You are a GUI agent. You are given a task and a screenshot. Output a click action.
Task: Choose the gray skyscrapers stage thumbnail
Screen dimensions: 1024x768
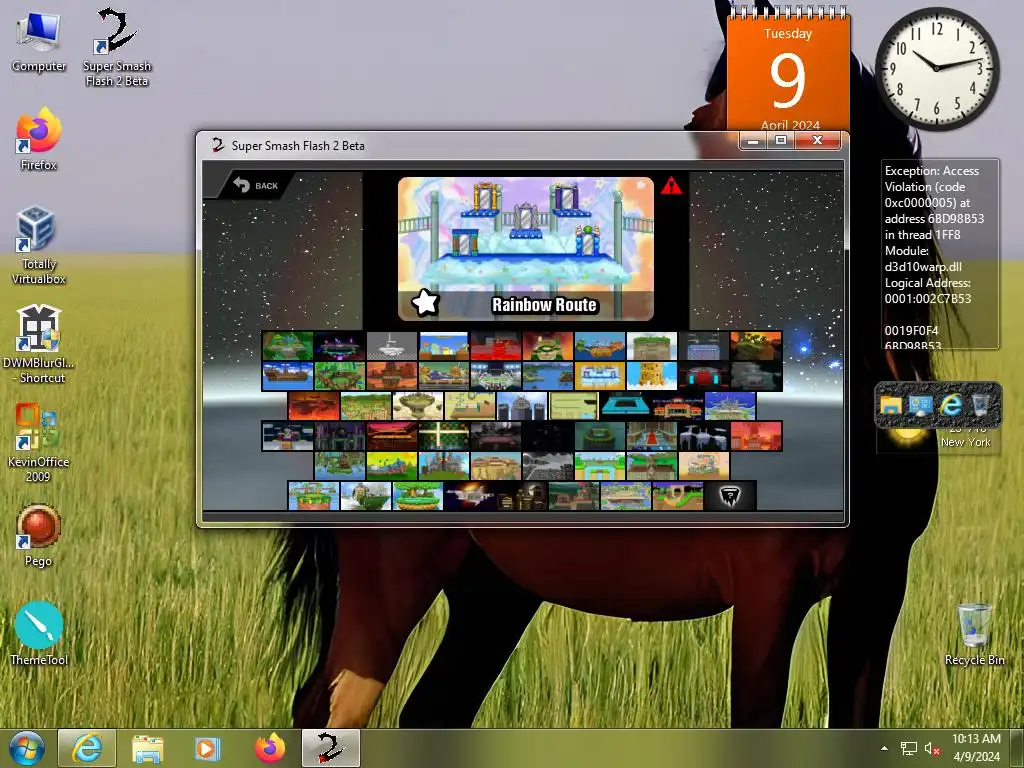[x=522, y=406]
